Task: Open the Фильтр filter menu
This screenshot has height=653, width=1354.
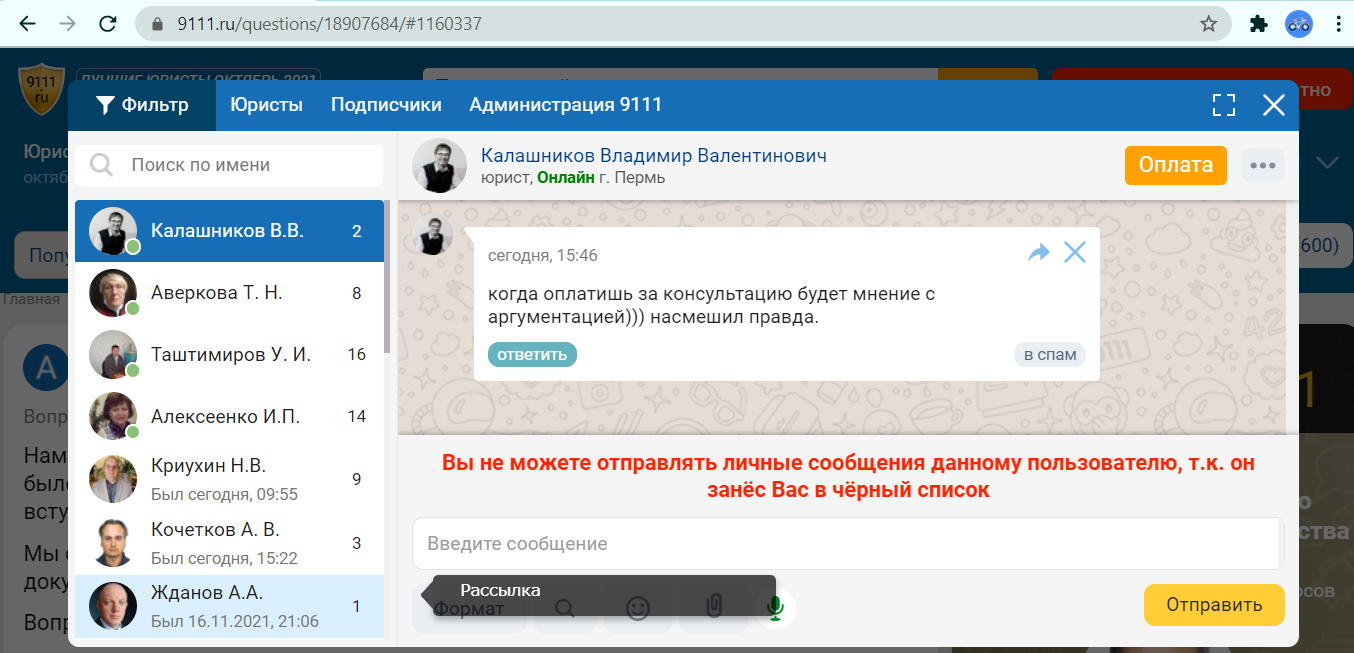Action: (142, 105)
